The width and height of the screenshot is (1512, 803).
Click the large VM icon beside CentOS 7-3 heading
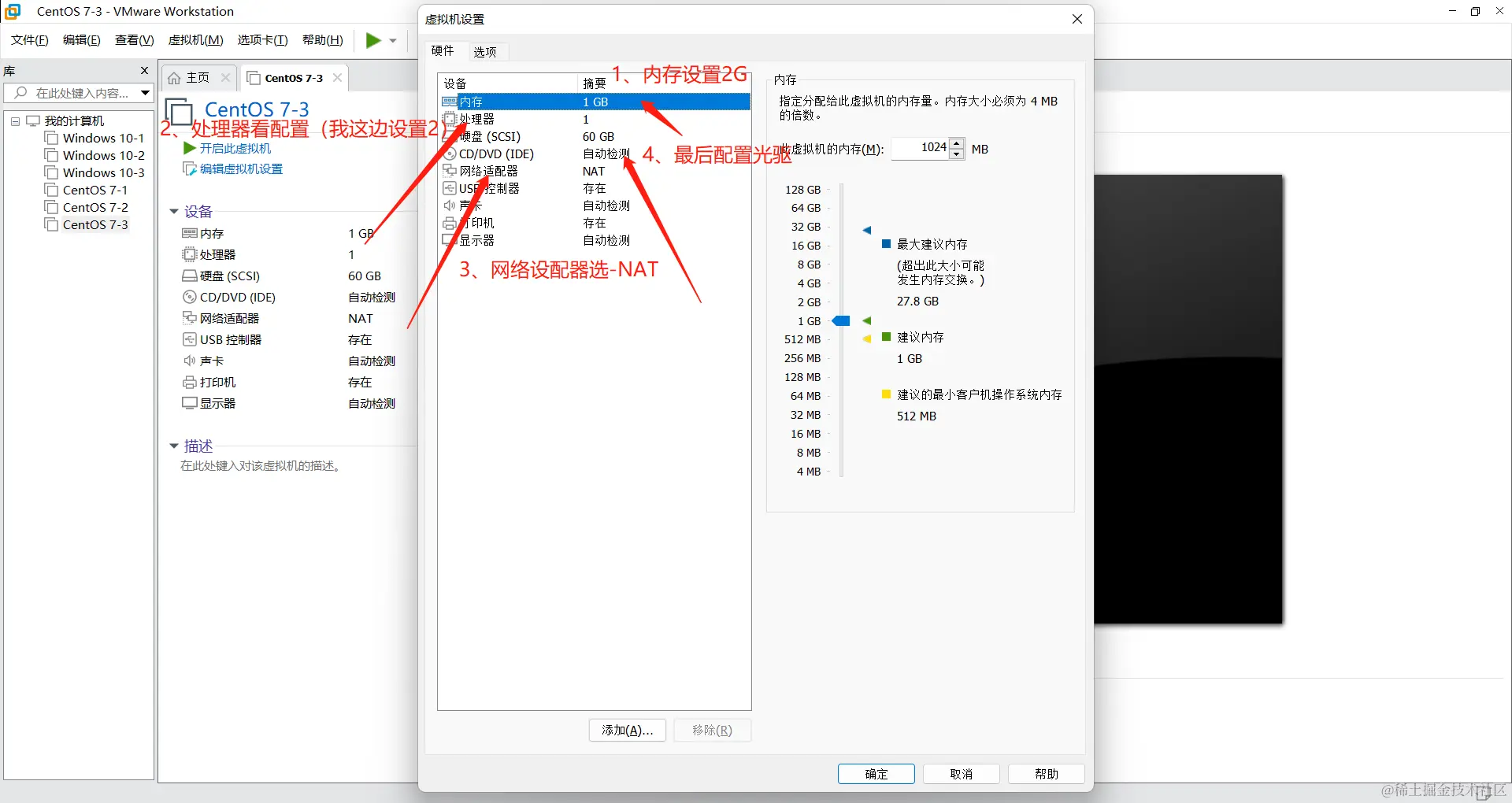[x=179, y=111]
